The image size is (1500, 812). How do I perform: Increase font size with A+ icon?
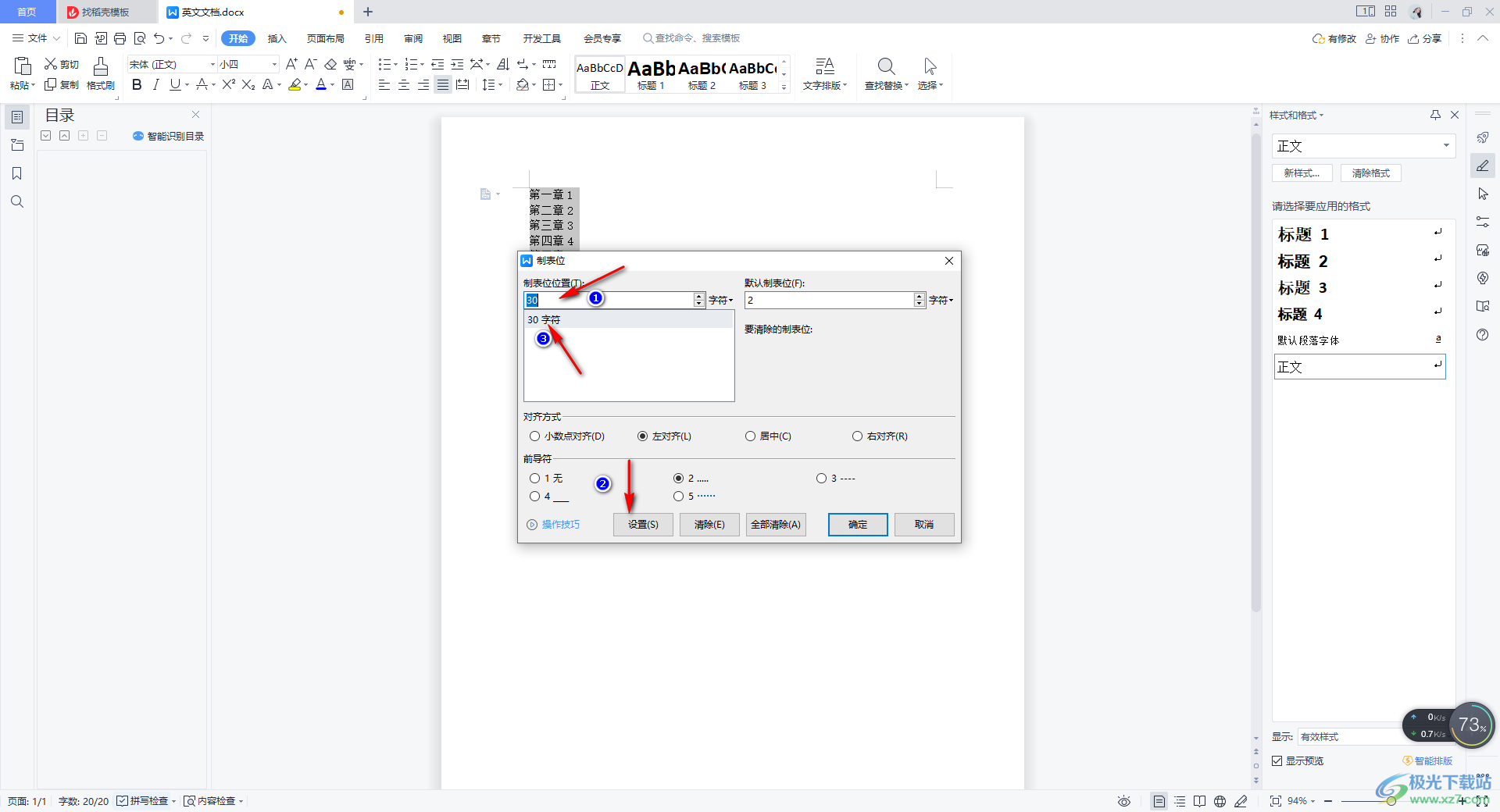pos(291,64)
